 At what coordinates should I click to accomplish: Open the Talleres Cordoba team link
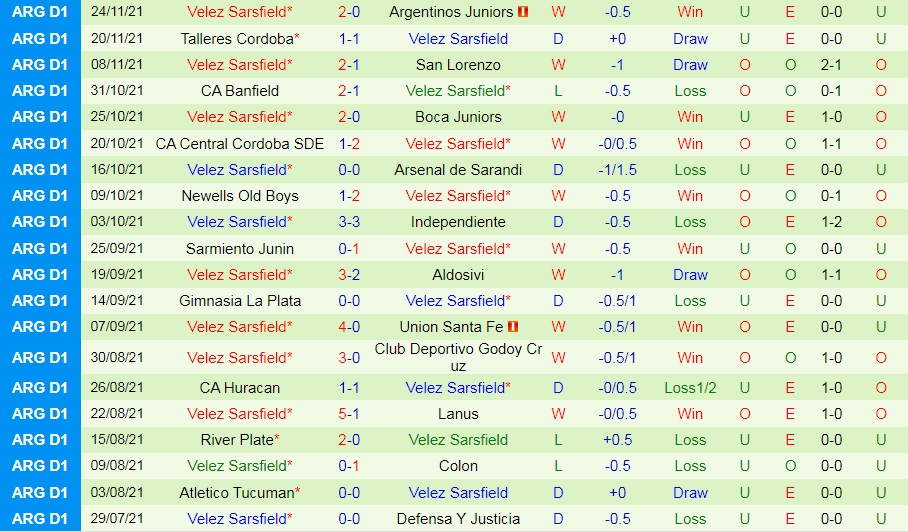[x=237, y=39]
